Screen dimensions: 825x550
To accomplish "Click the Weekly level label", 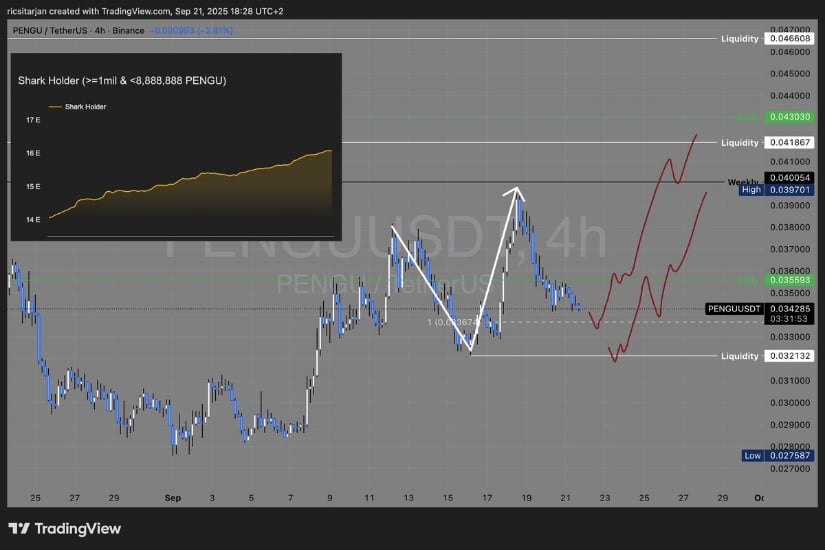I will 743,182.
